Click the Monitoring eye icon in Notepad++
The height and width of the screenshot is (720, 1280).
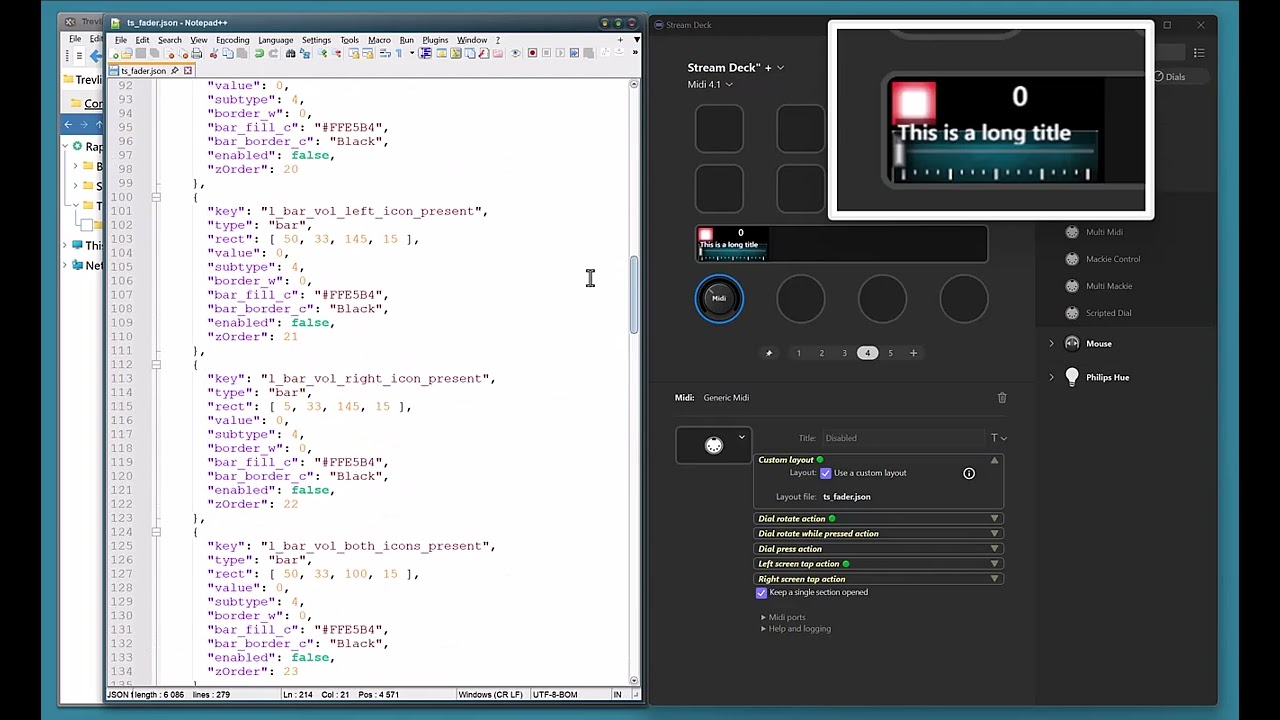click(516, 53)
